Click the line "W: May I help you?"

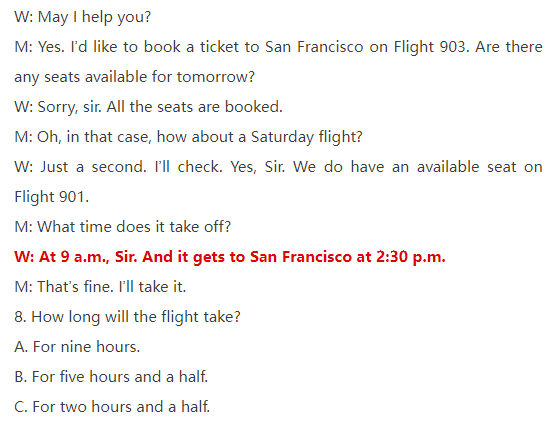click(83, 17)
